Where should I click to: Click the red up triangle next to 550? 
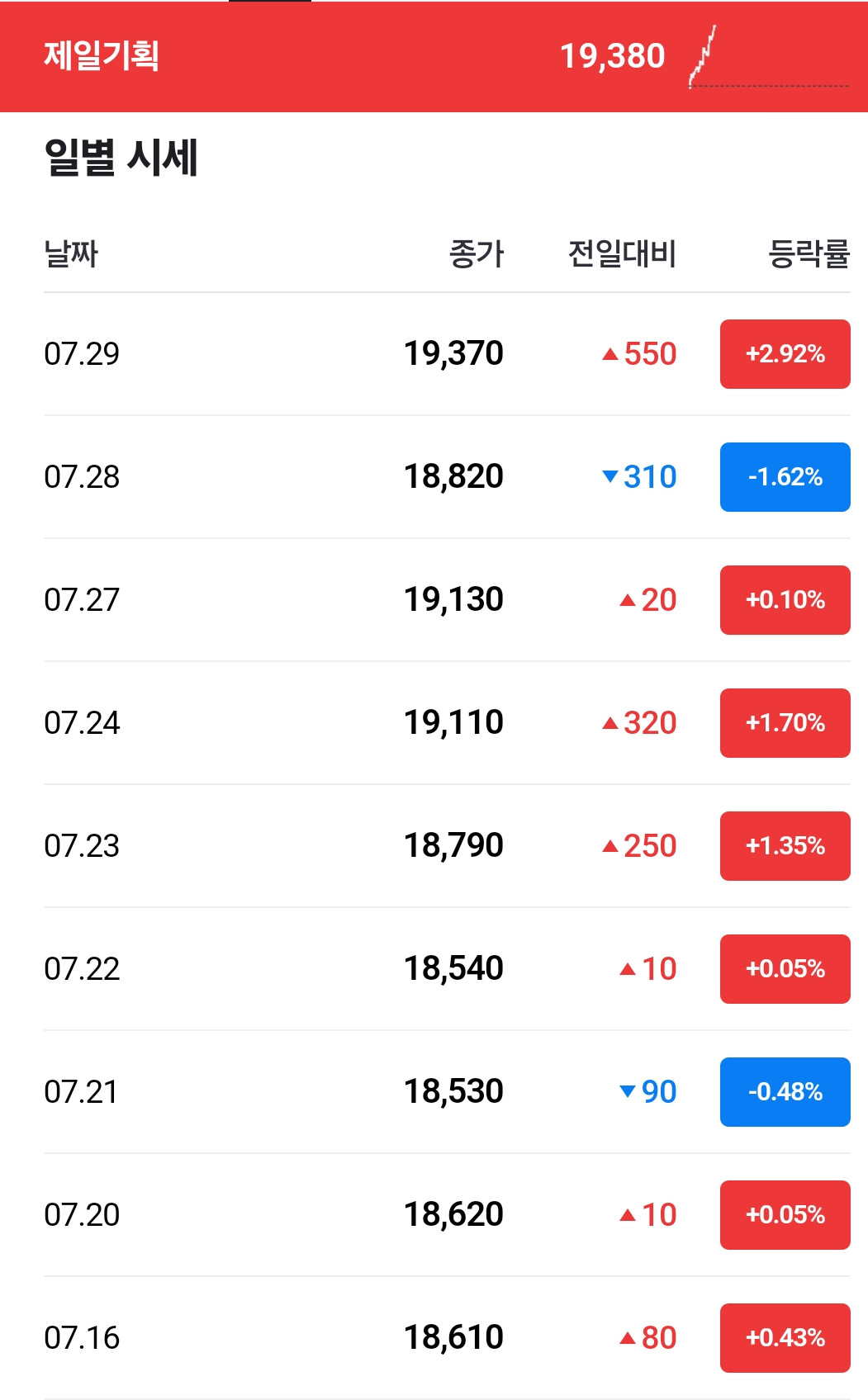610,354
